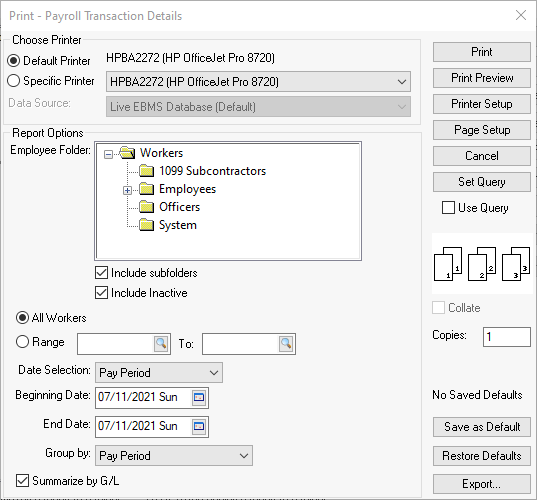Screen dimensions: 537x500
Task: Uncheck Summarize by G/L
Action: point(23,480)
